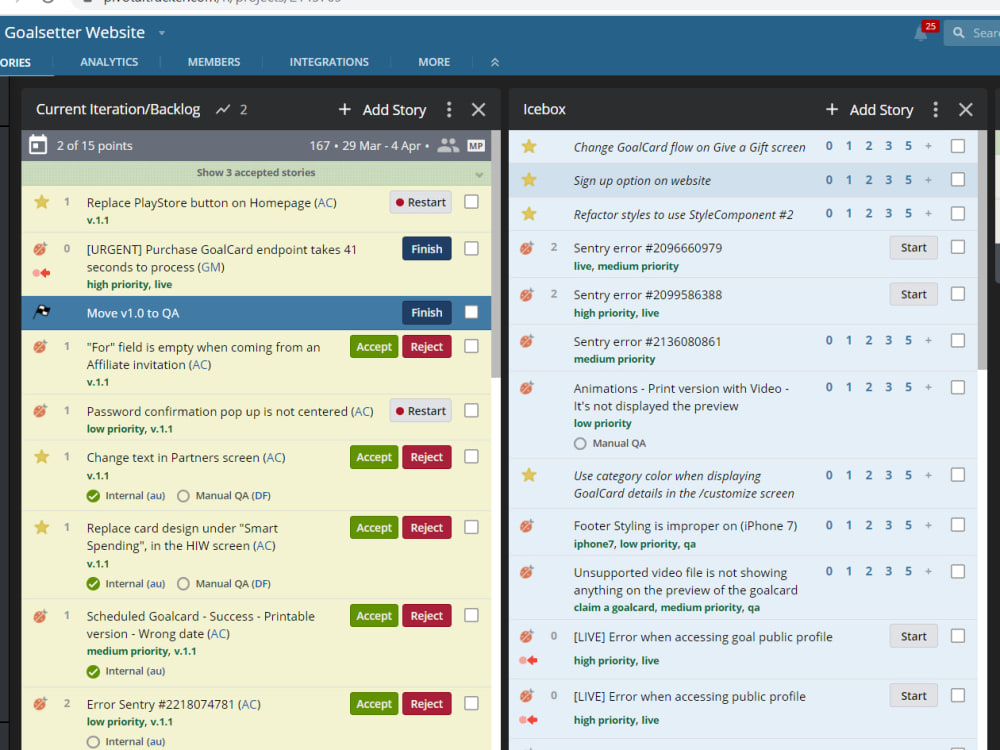Select checkbox for Password confirmation pop up story
Viewport: 1000px width, 750px height.
[471, 410]
